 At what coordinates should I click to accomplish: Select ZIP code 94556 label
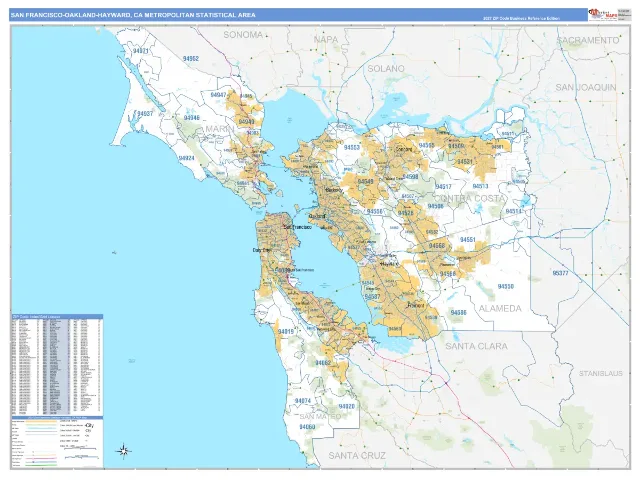[375, 211]
